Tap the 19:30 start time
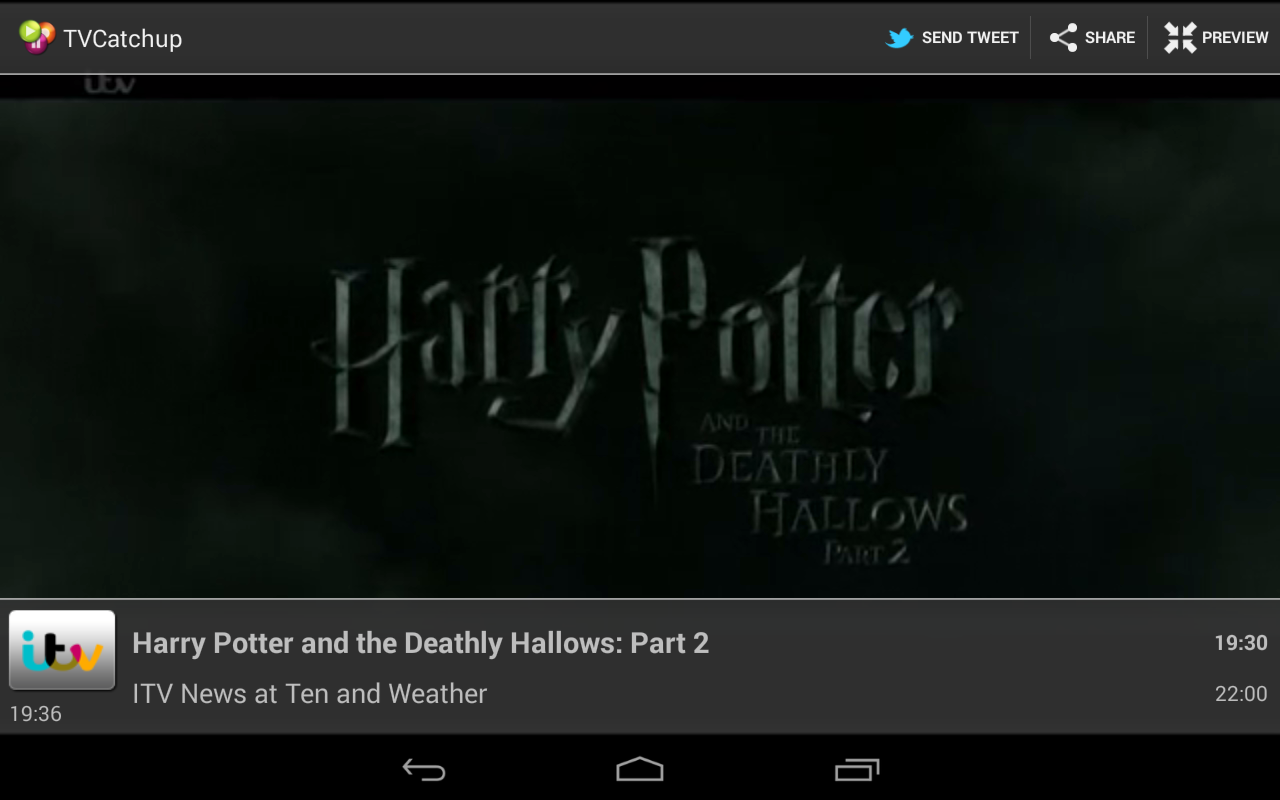Image resolution: width=1280 pixels, height=800 pixels. [1241, 643]
